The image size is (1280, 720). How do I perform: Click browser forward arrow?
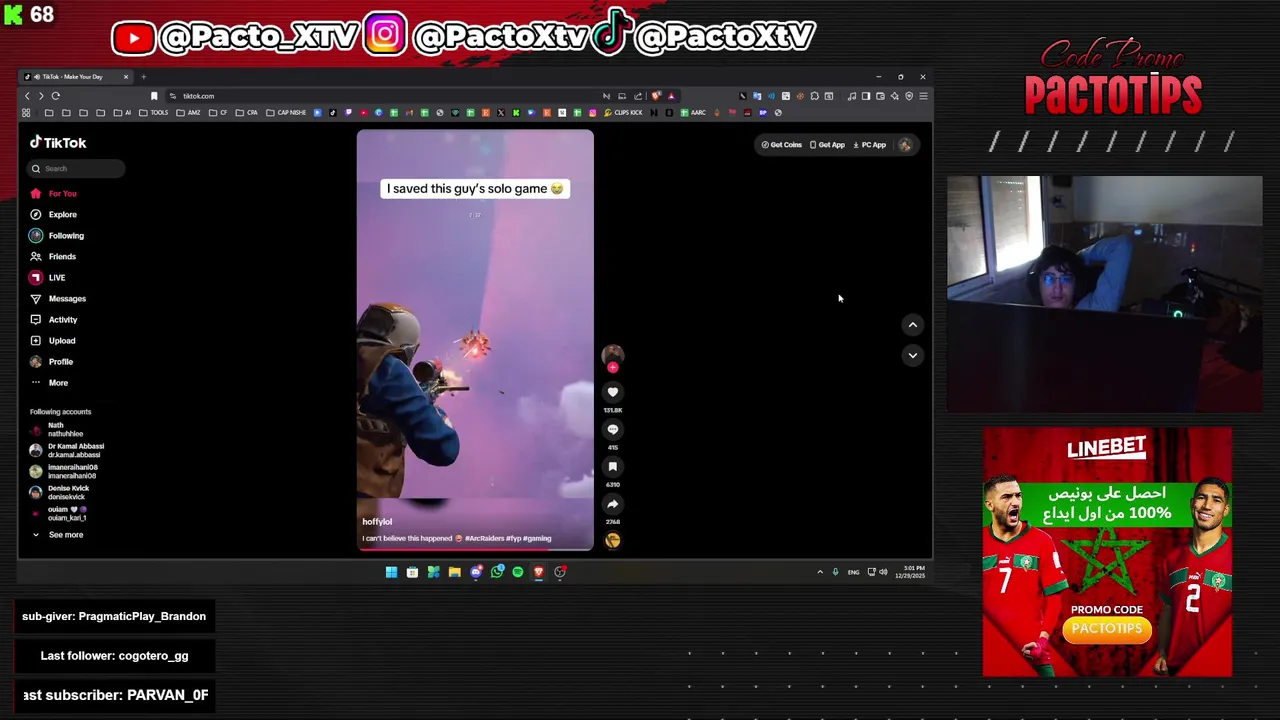click(41, 96)
